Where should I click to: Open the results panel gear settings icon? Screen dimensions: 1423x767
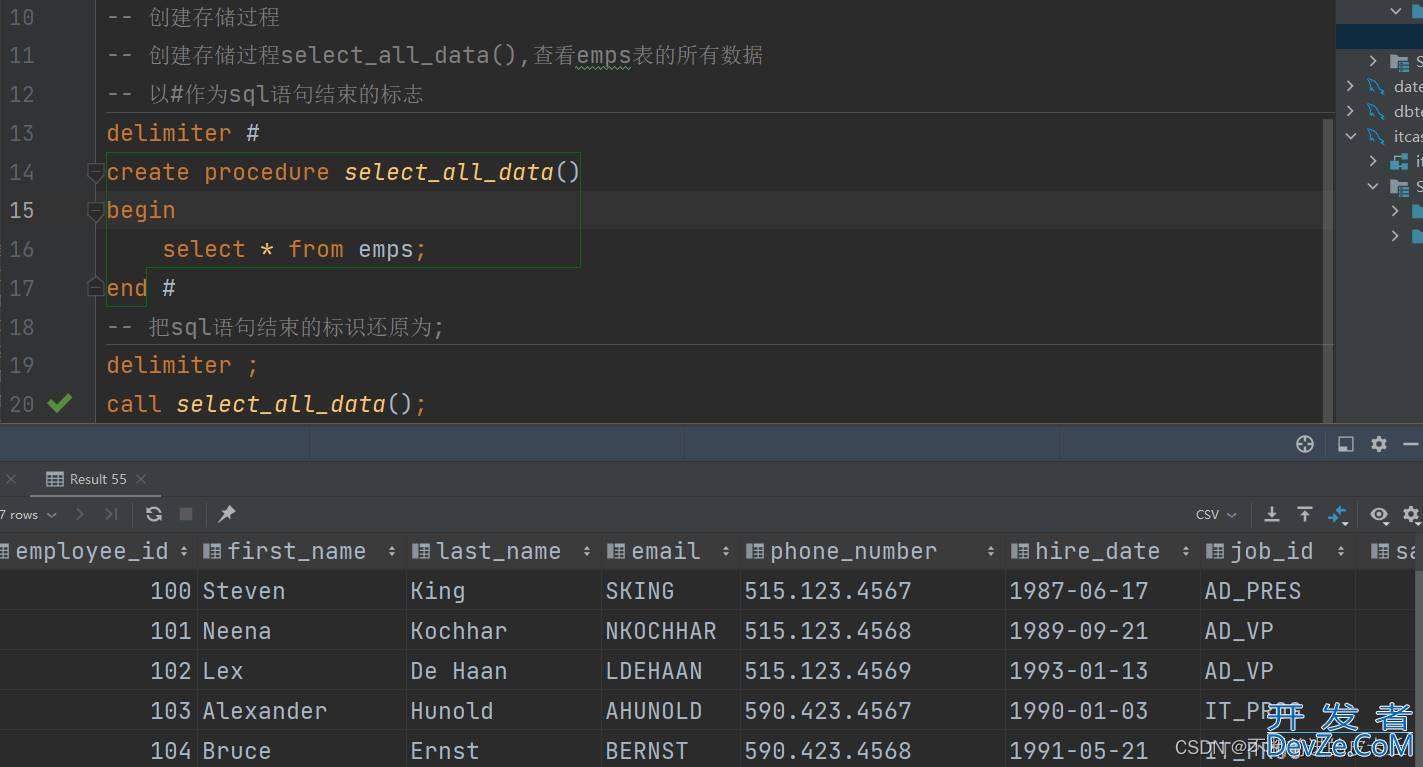coord(1378,444)
